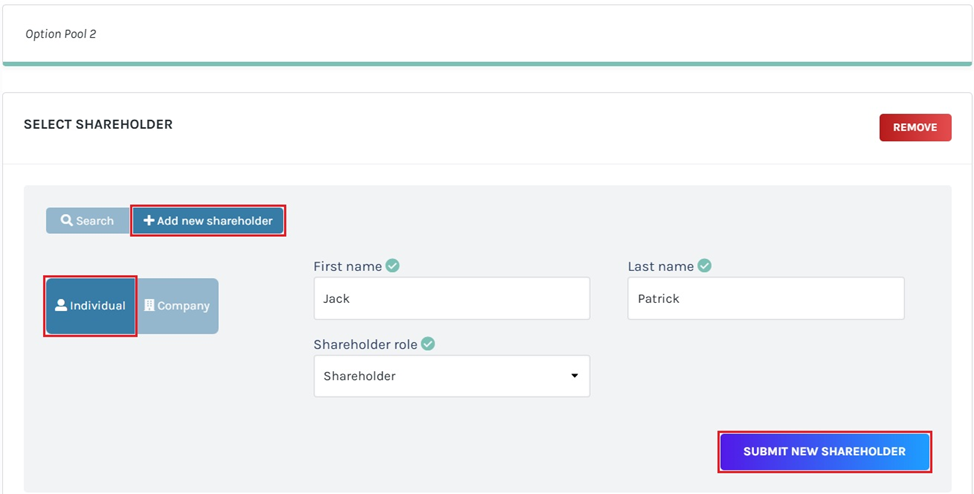Click the Shareholder role label text
The width and height of the screenshot is (974, 494).
tap(365, 344)
